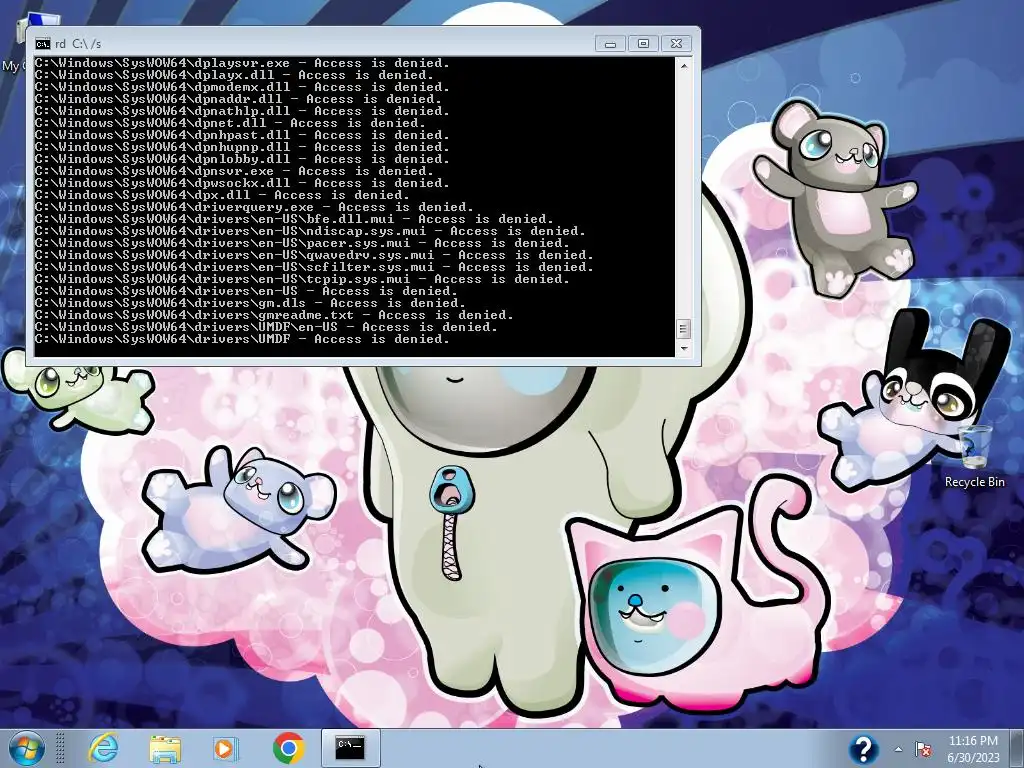Click the dpnathlp.dll access denied line
Screen dimensions: 1024x768
pyautogui.click(x=242, y=111)
